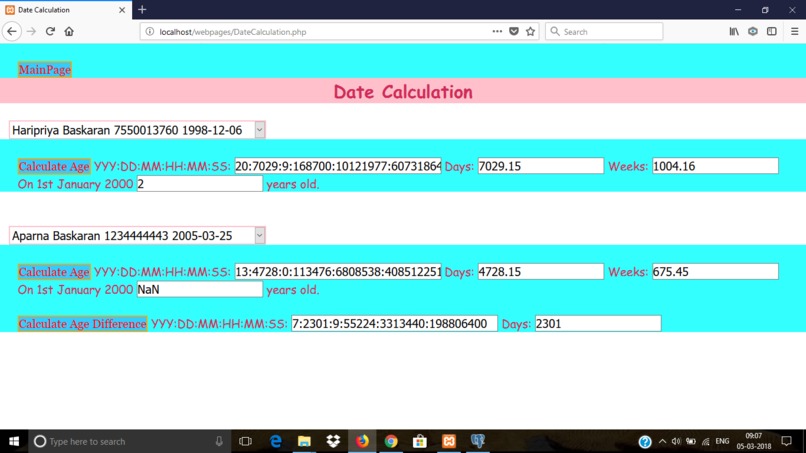Click the field showing NaN
Image resolution: width=806 pixels, height=453 pixels.
[199, 289]
